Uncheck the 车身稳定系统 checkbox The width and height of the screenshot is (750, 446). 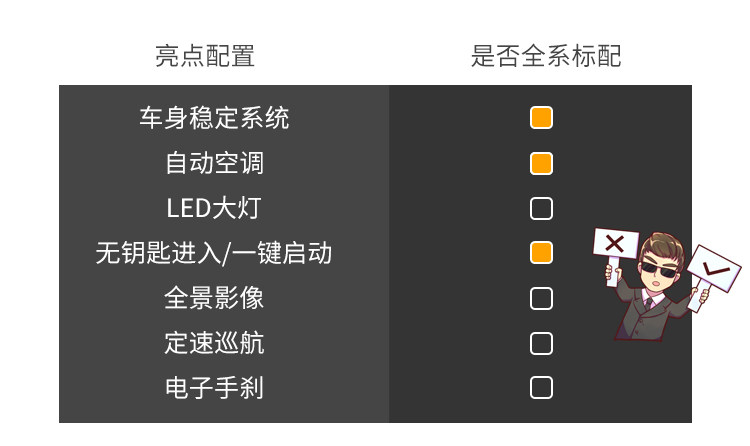coord(541,118)
